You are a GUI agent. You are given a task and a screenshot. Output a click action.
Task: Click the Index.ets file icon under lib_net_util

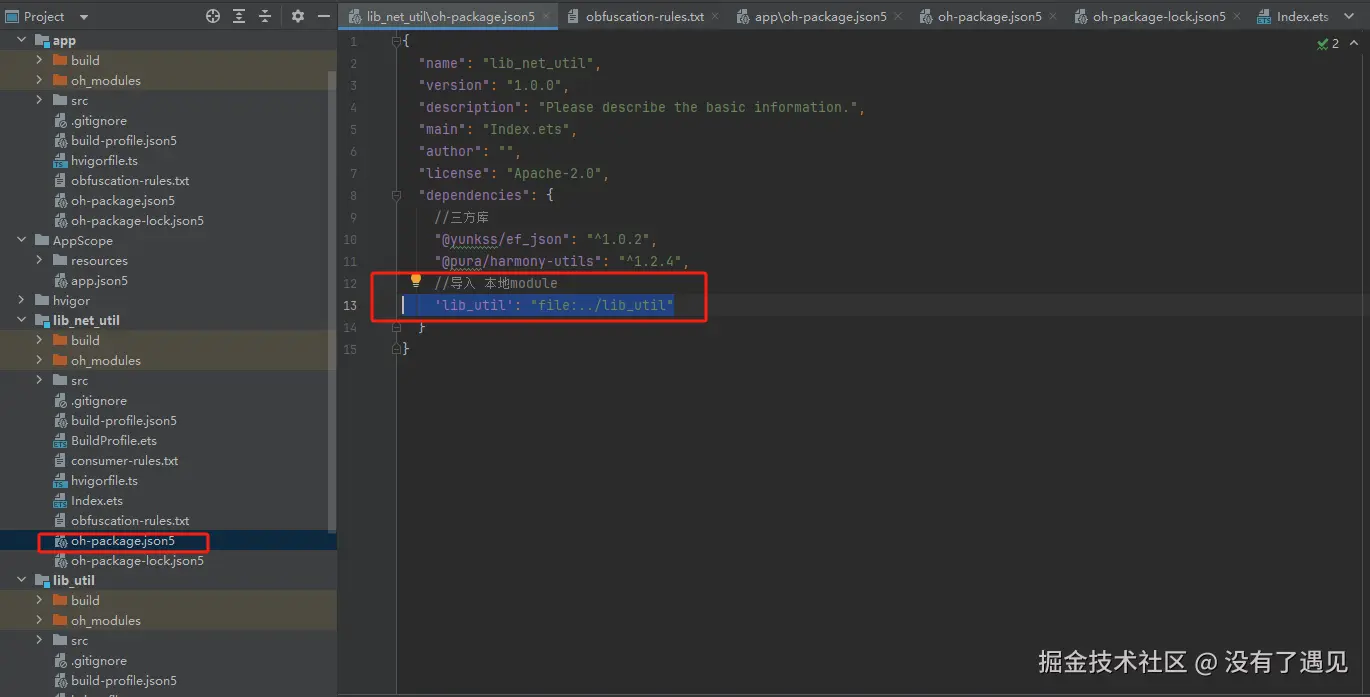click(60, 500)
